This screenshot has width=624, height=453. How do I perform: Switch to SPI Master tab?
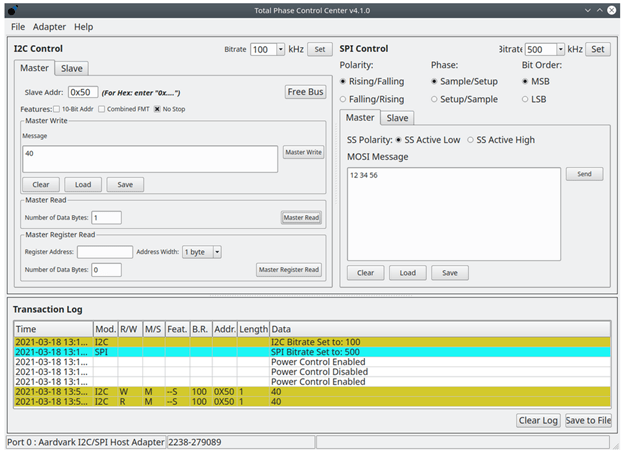[360, 118]
